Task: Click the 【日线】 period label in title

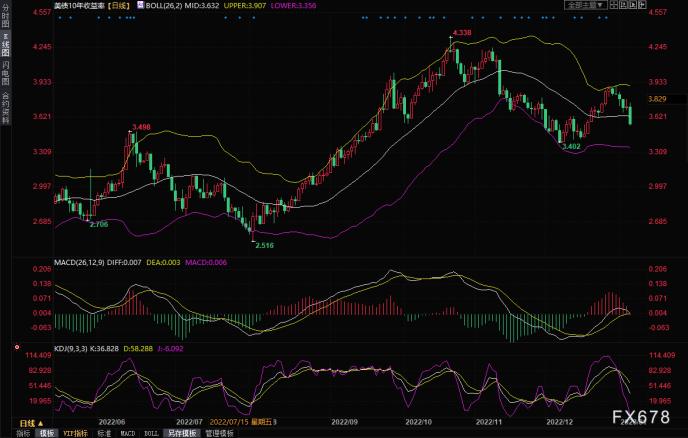Action: tap(118, 6)
